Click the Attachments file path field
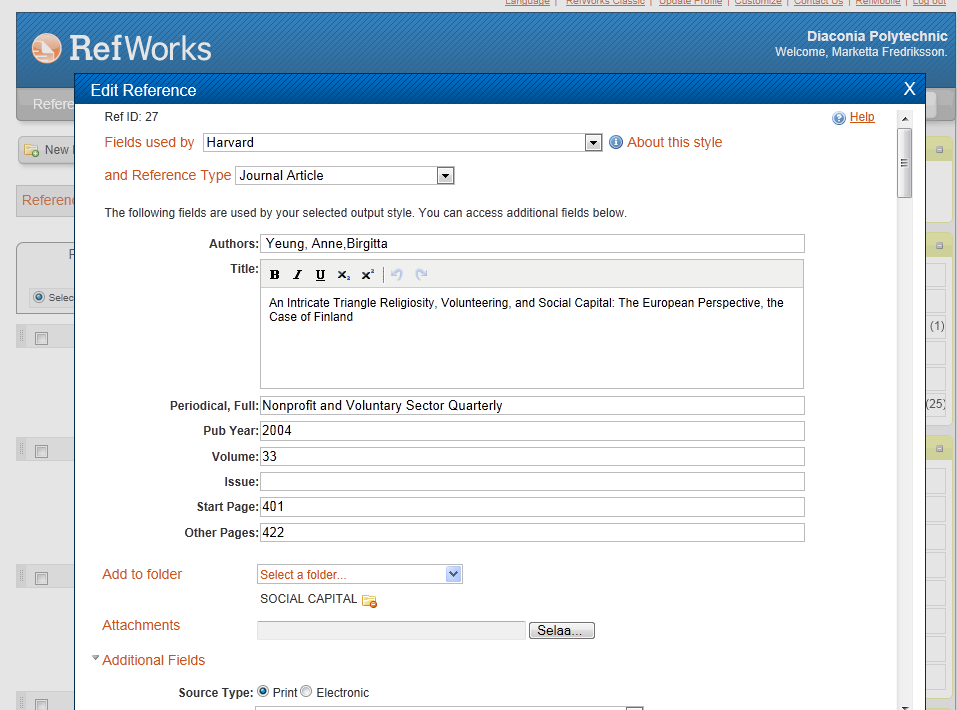The height and width of the screenshot is (710, 957). [x=391, y=631]
